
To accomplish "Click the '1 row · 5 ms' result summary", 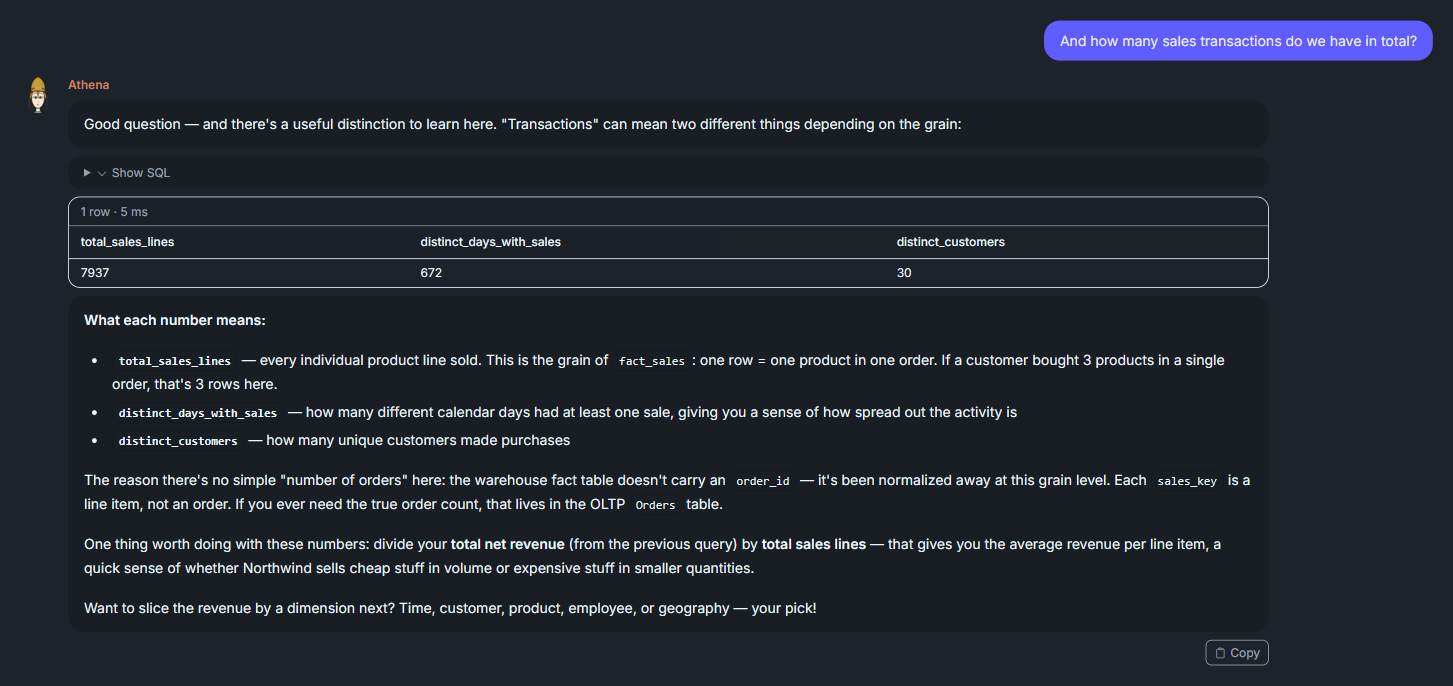I will [x=114, y=212].
